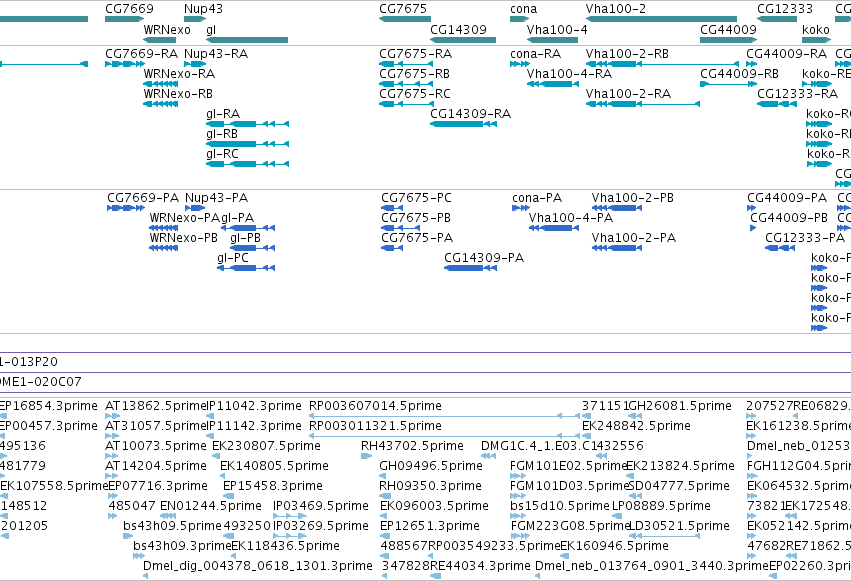This screenshot has height=581, width=851.
Task: Select protein gl-PC
Action: tap(233, 258)
